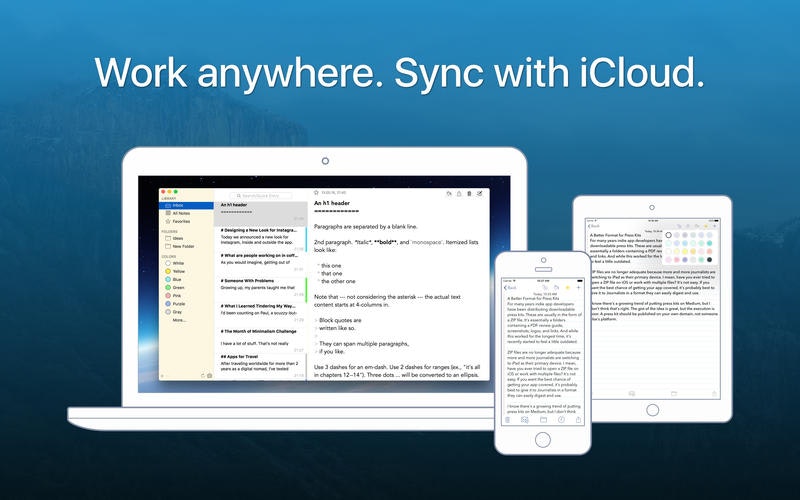Tap the share icon on iPhone bottom bar
This screenshot has height=500, width=800.
tap(579, 420)
